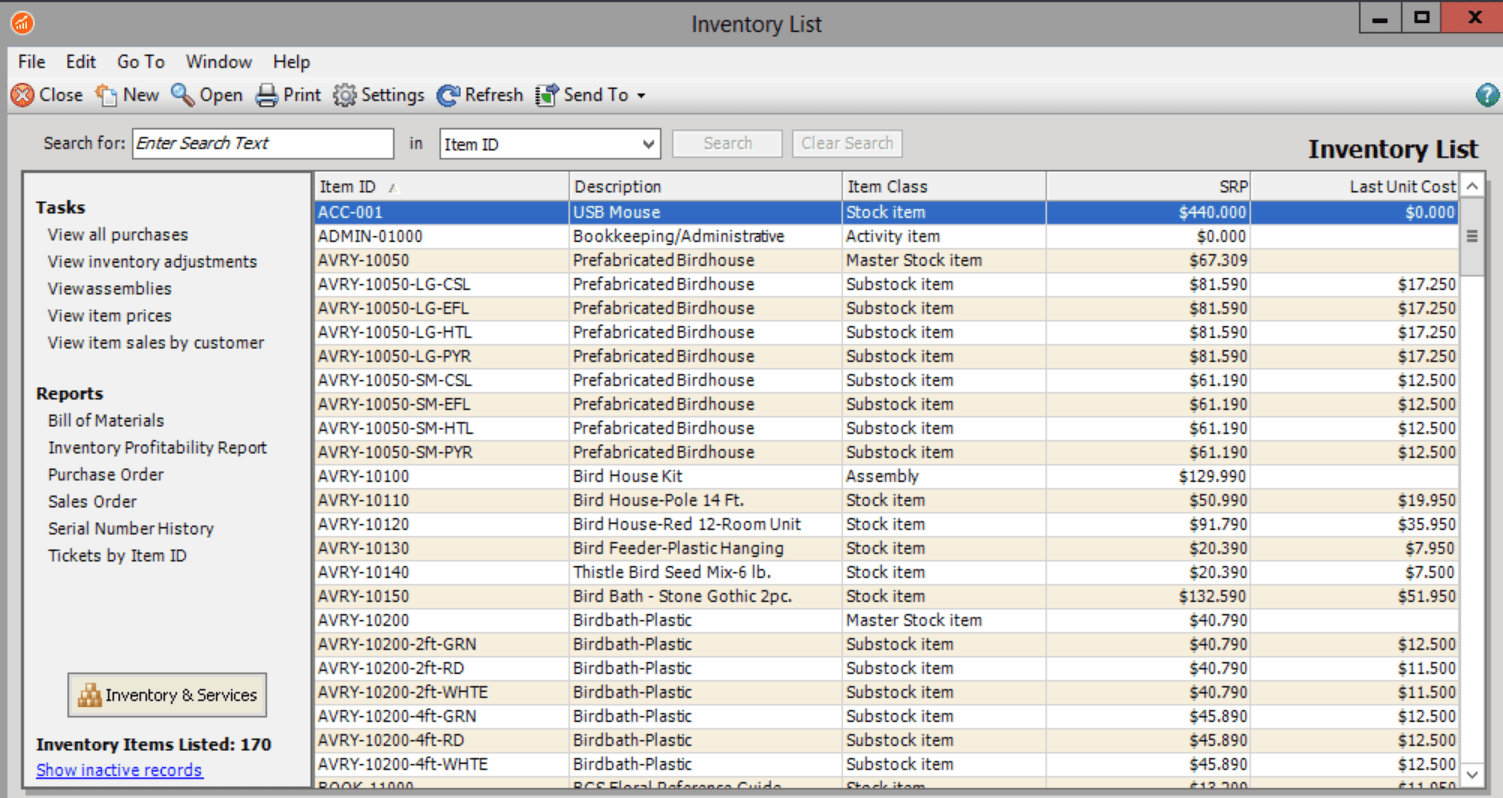1503x798 pixels.
Task: Open the Help question mark icon
Action: [x=1487, y=95]
